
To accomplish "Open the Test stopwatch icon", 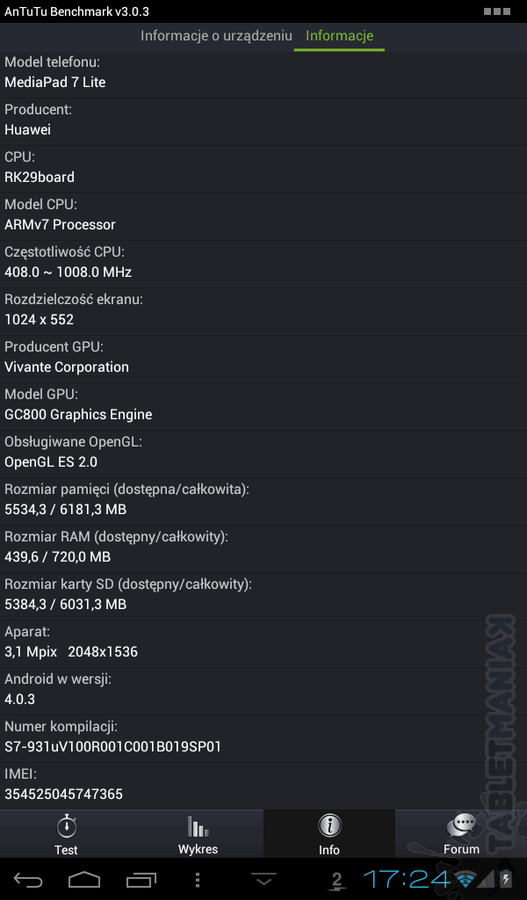I will tap(66, 827).
